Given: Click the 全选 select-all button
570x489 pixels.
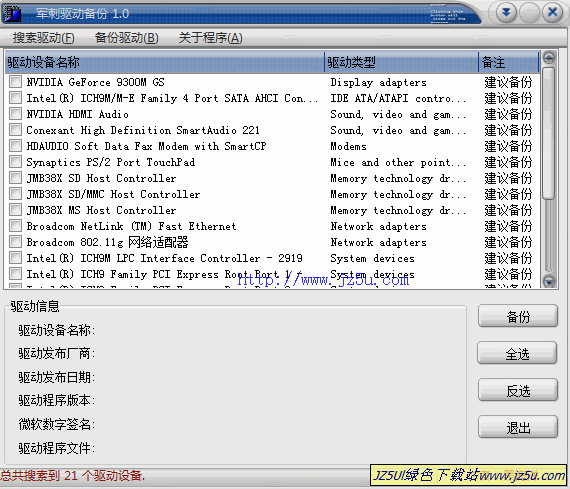Looking at the screenshot, I should pos(518,353).
